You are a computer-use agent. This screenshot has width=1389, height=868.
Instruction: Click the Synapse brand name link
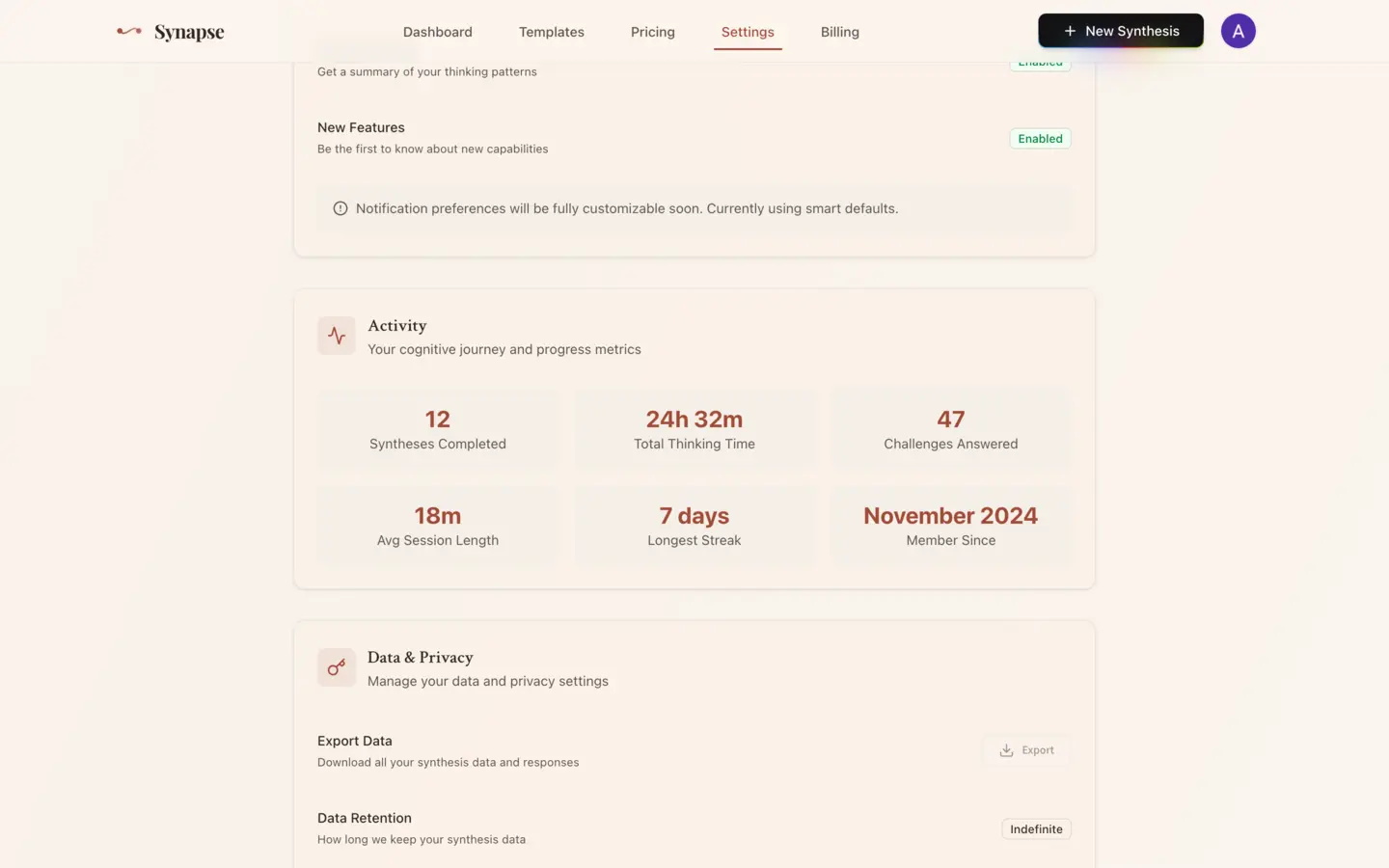189,32
